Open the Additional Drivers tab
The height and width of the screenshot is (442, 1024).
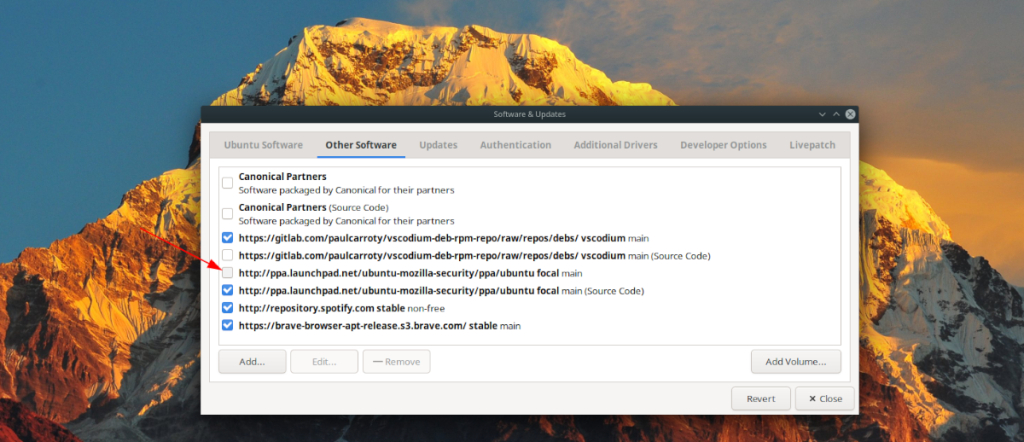click(x=615, y=145)
